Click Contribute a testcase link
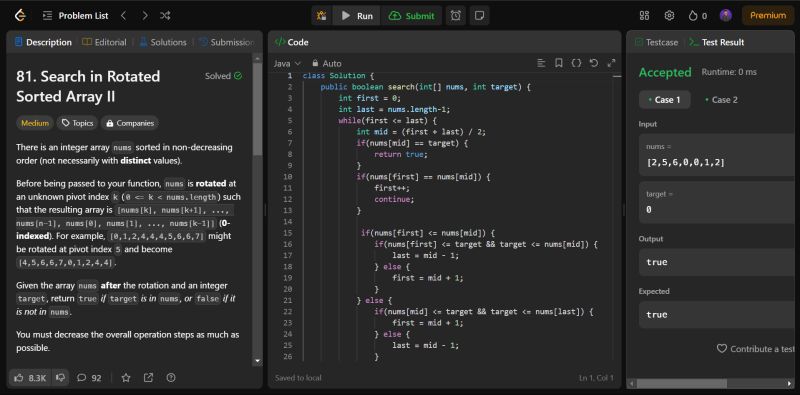 756,349
